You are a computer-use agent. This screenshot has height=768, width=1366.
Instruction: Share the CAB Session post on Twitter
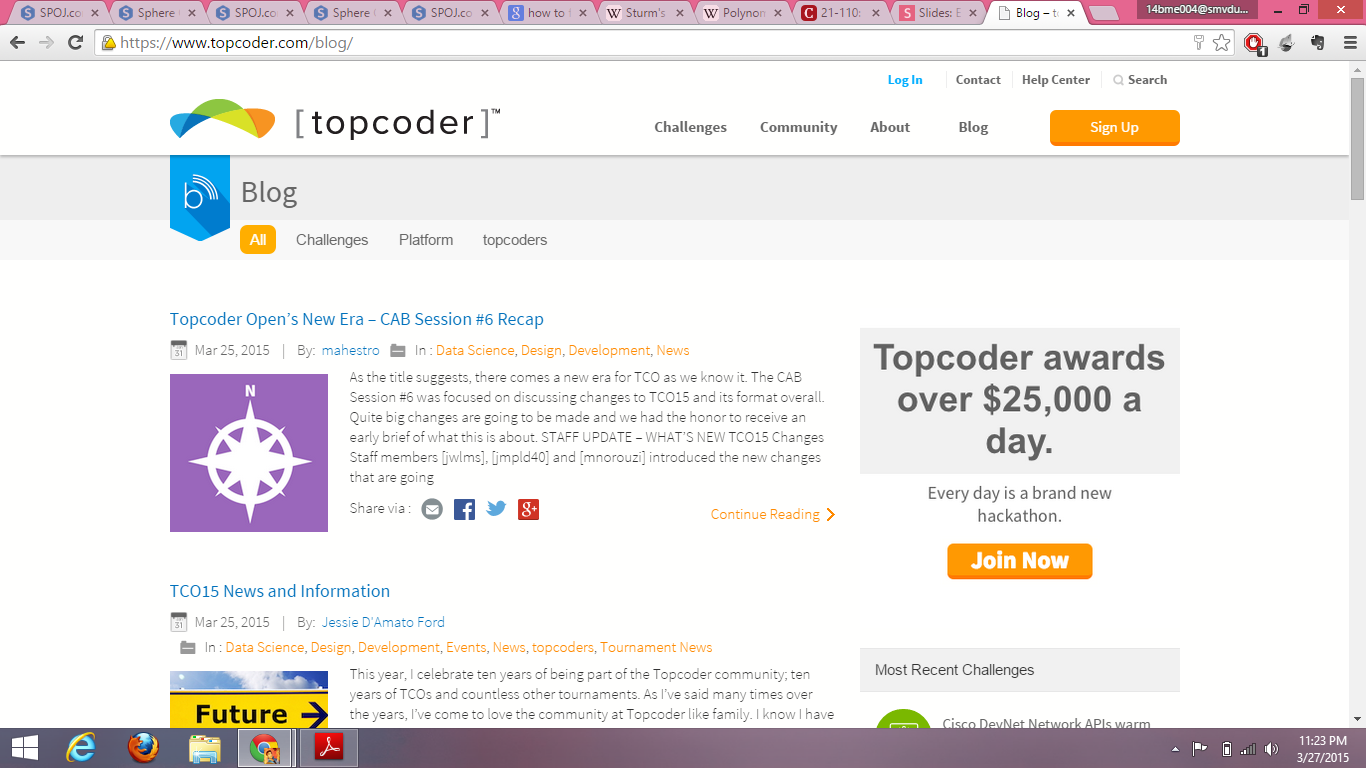click(496, 509)
